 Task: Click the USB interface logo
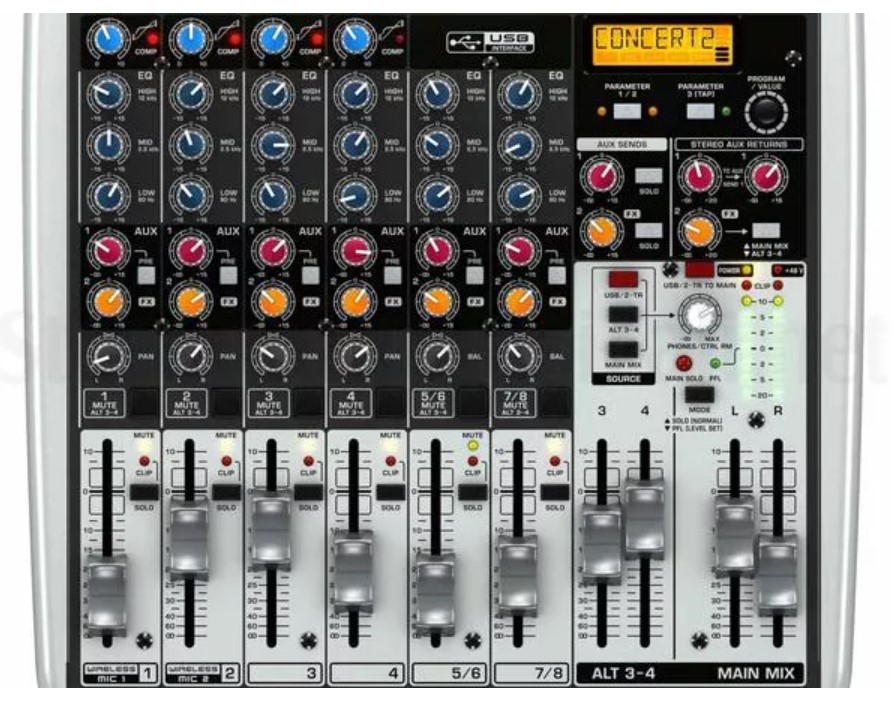(x=490, y=42)
